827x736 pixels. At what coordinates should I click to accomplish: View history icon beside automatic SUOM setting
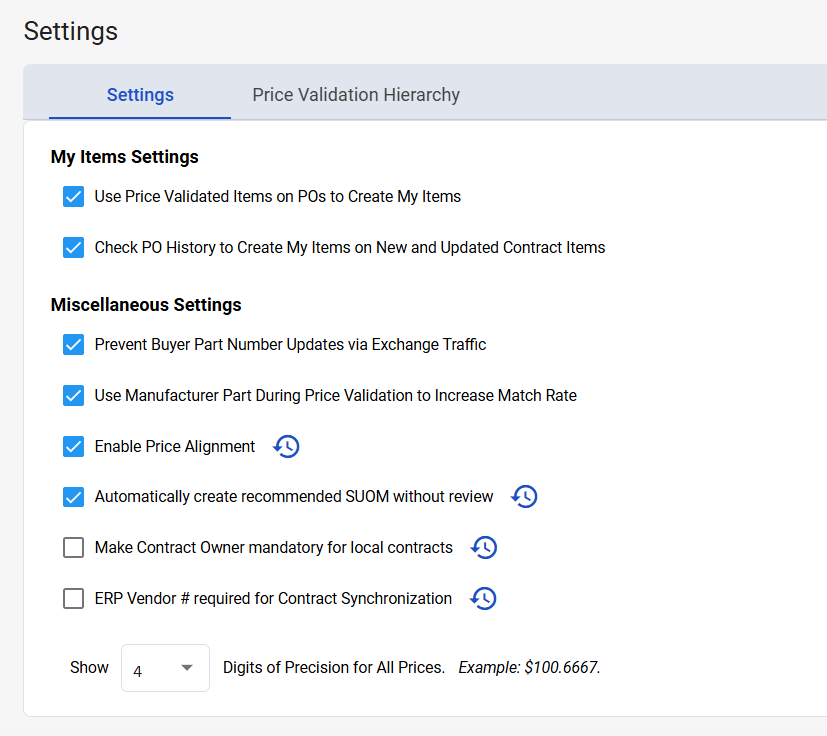[x=524, y=496]
